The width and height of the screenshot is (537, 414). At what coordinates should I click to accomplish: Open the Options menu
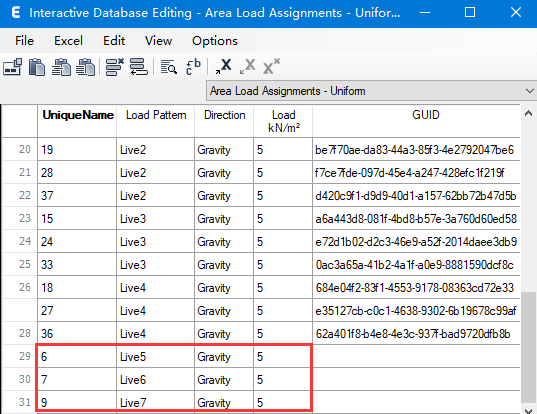click(215, 41)
